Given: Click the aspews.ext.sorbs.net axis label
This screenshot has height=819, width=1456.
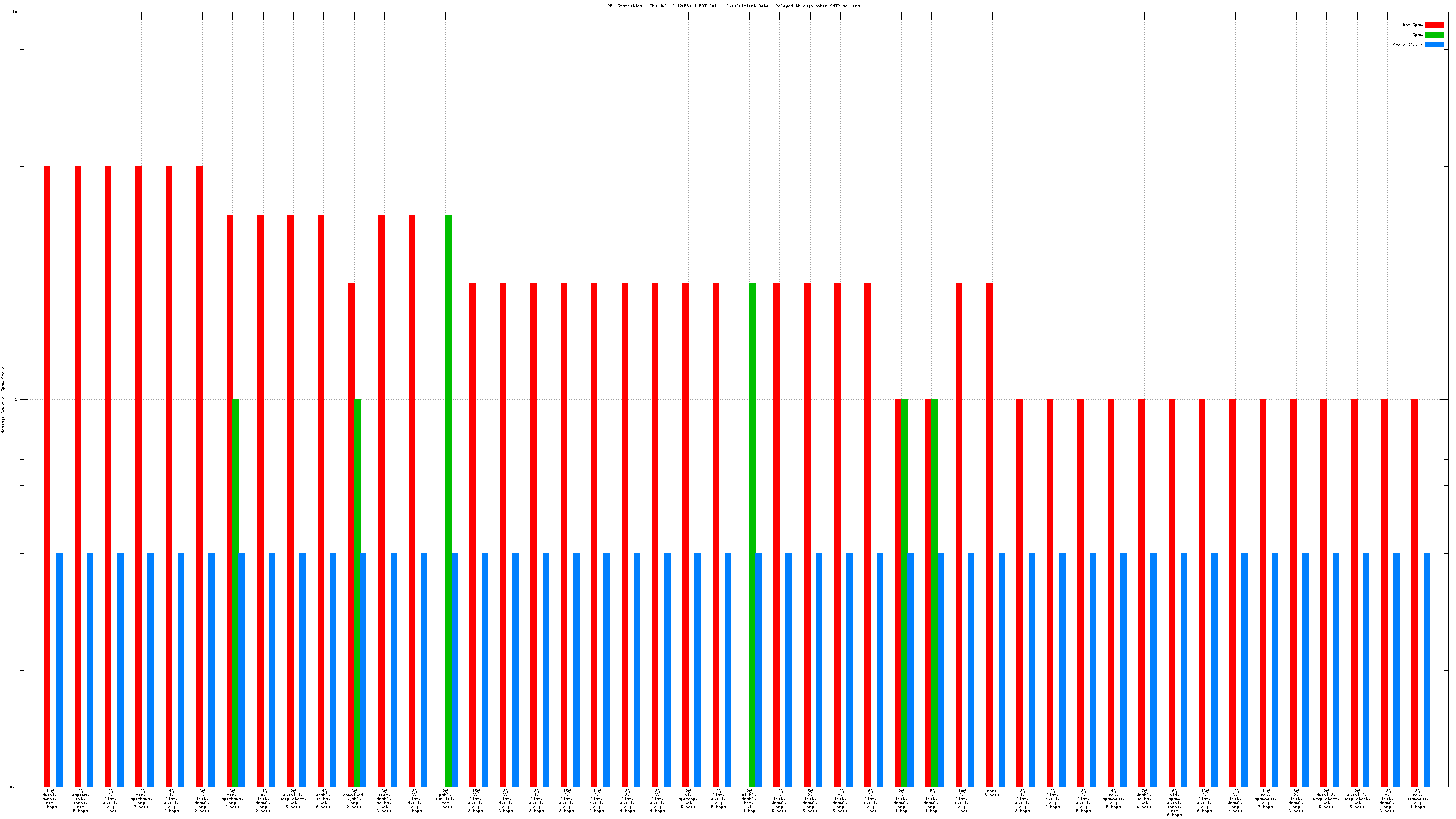Looking at the screenshot, I should (x=80, y=800).
